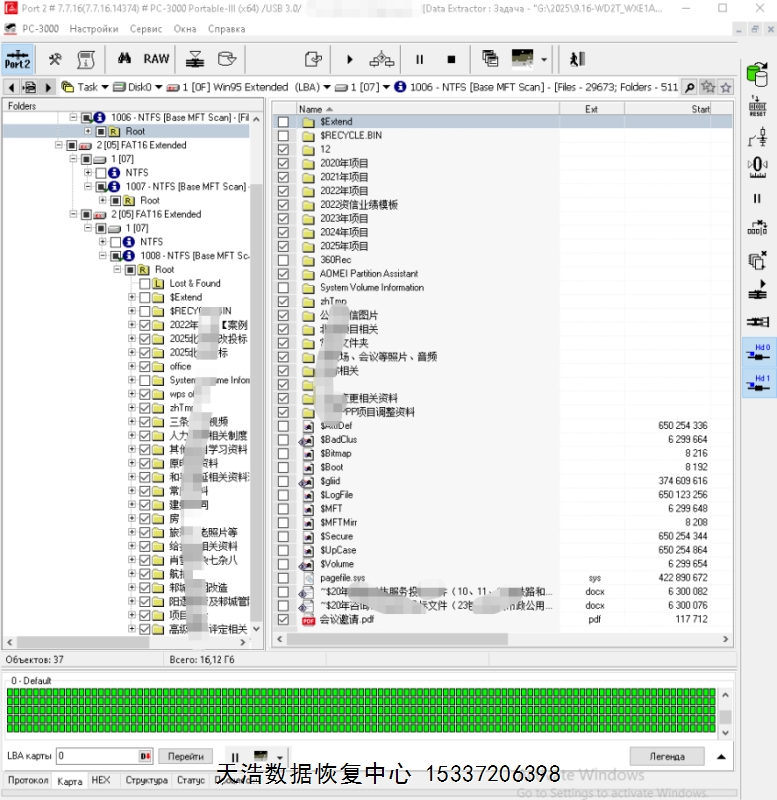This screenshot has height=800, width=777.
Task: Click the Port 2 toolbar button
Action: click(x=18, y=59)
